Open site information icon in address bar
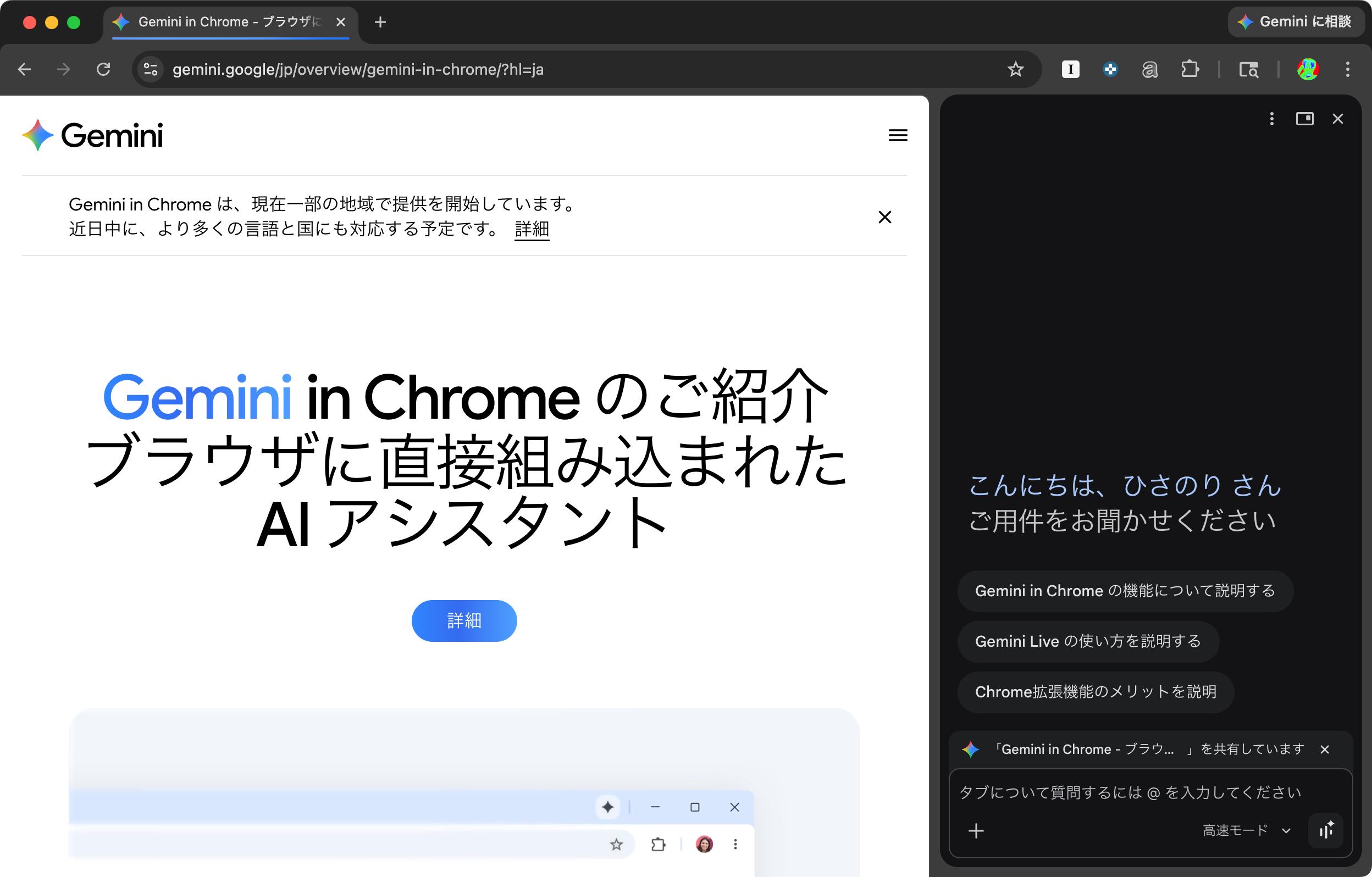 coord(151,69)
